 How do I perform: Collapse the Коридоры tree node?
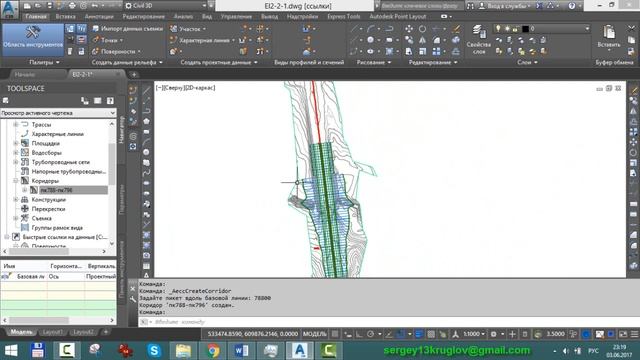(16, 181)
